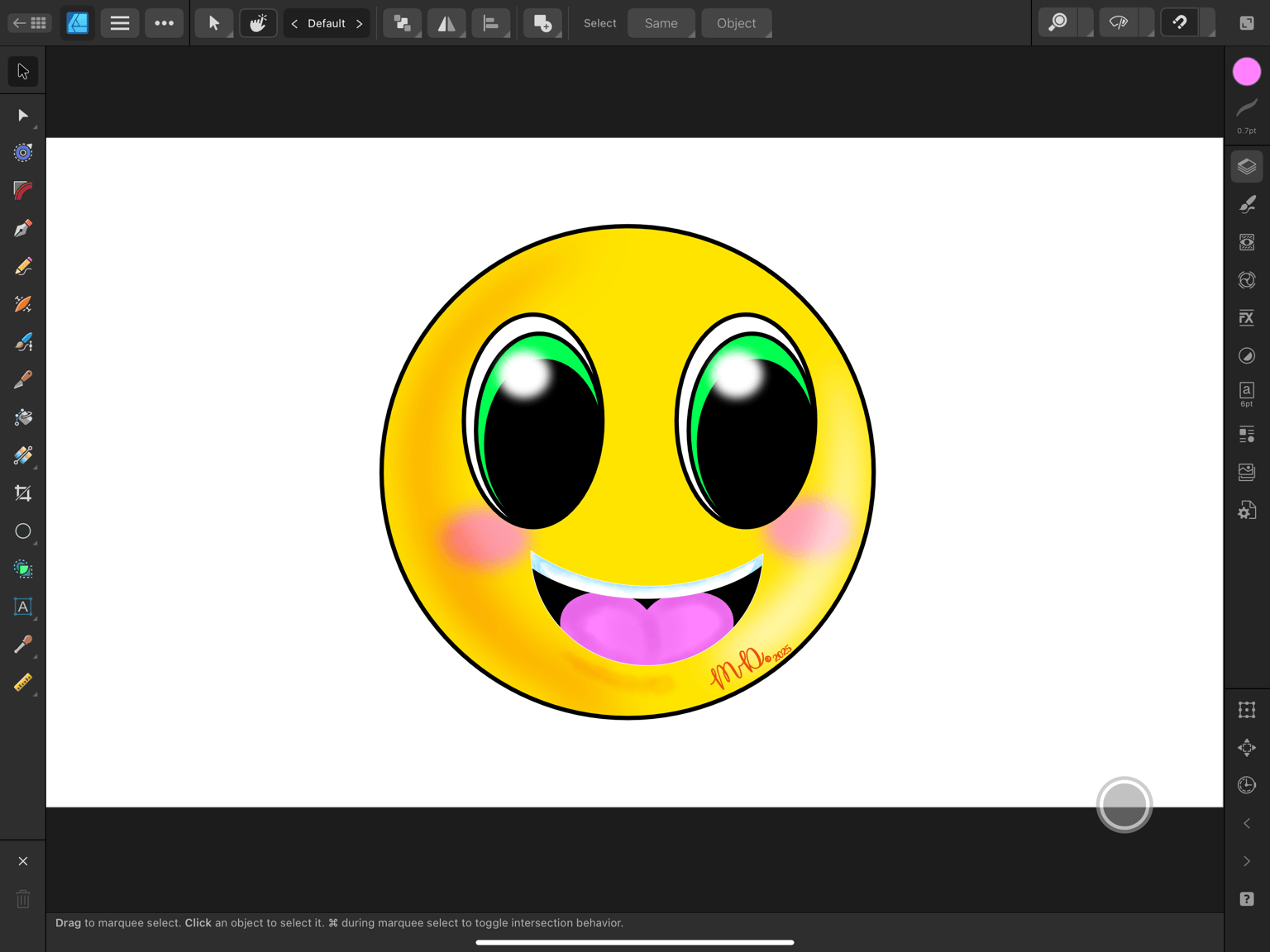Open the zoom magnifier options
Image resolution: width=1270 pixels, height=952 pixels.
1058,23
